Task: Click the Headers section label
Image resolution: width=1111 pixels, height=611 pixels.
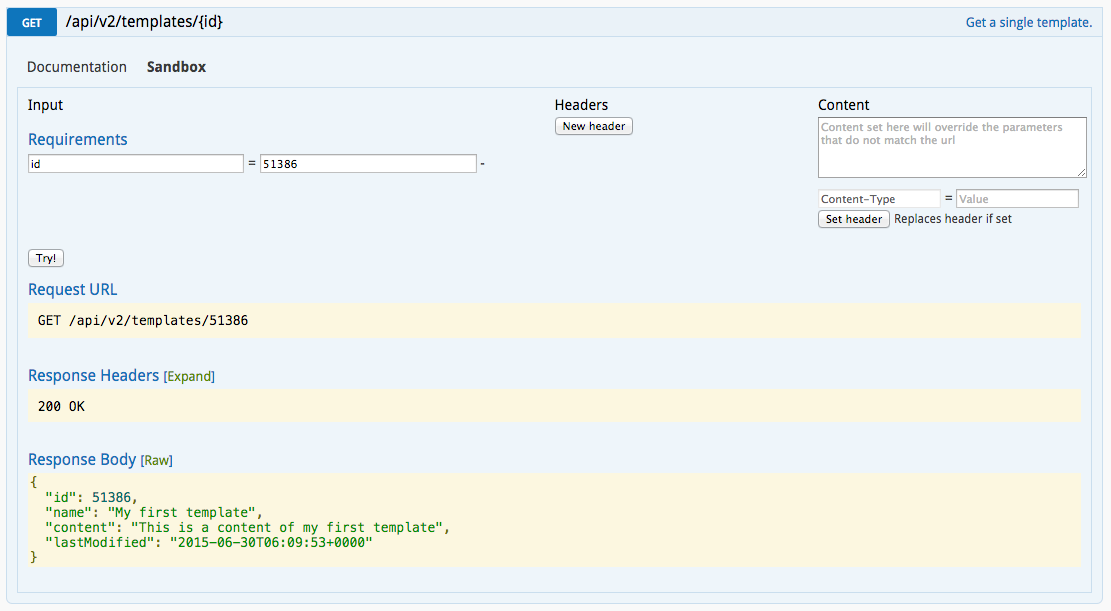Action: click(x=581, y=105)
